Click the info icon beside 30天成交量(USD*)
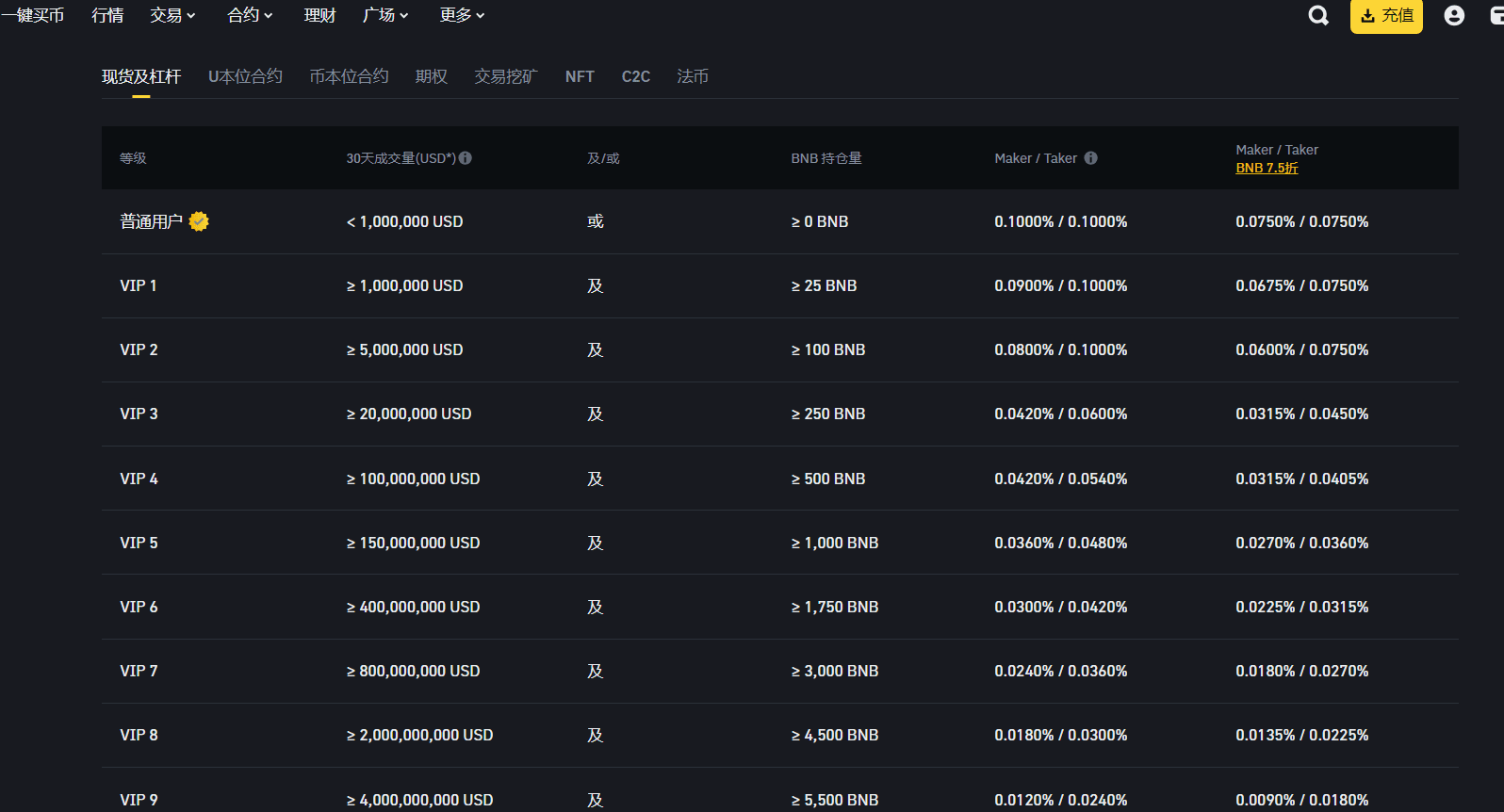1504x812 pixels. tap(466, 158)
